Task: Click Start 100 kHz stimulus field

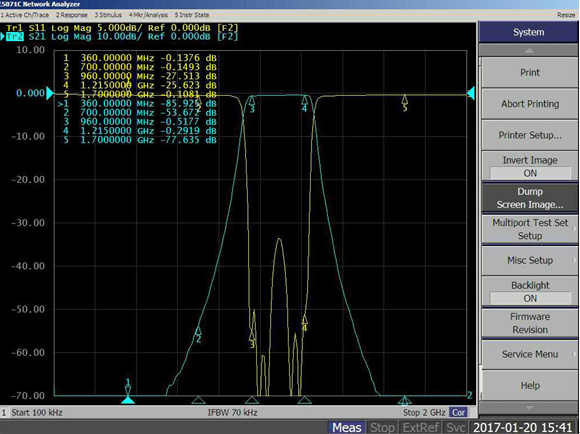Action: [x=37, y=413]
